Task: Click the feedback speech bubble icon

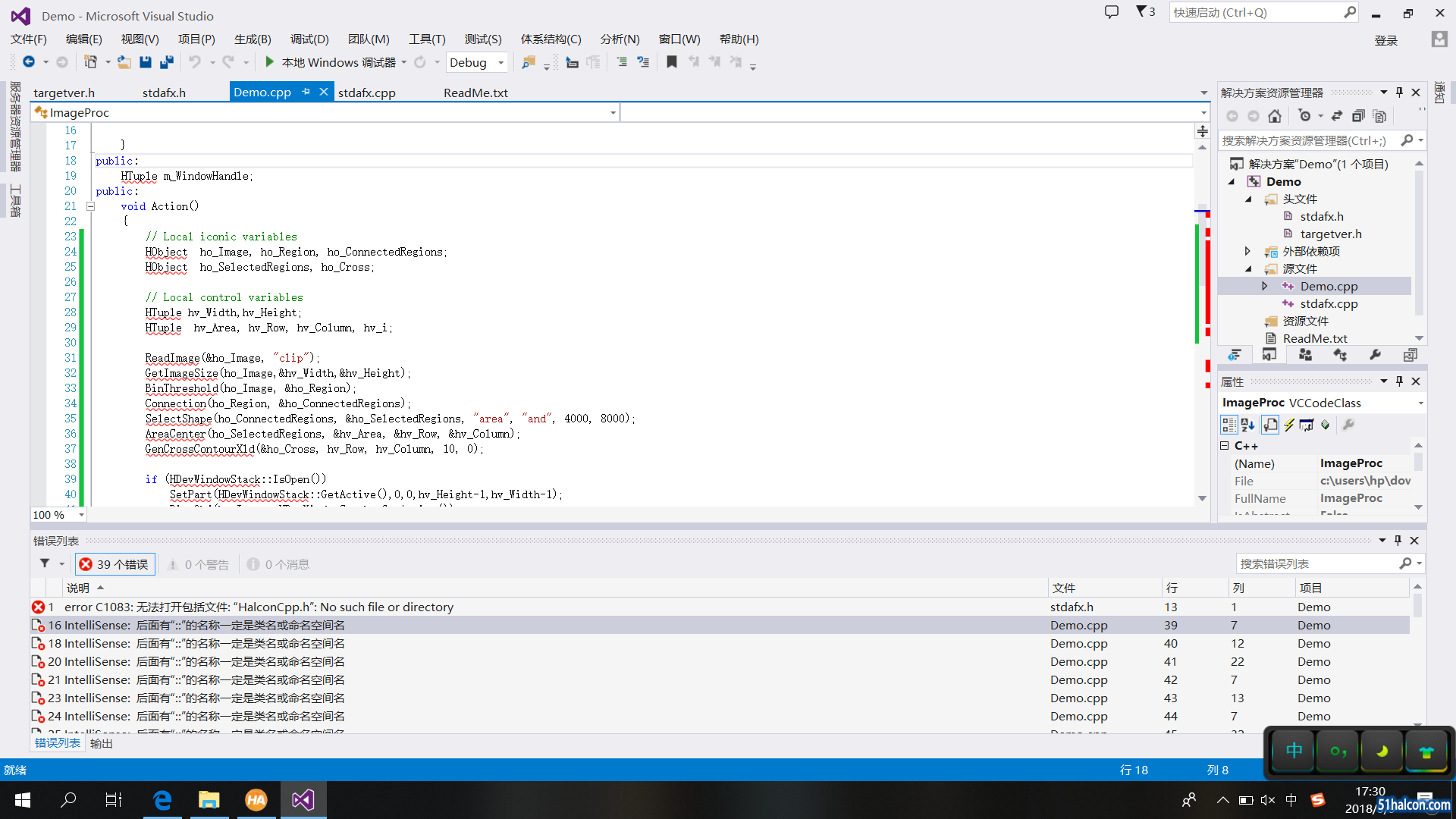Action: [x=1112, y=12]
